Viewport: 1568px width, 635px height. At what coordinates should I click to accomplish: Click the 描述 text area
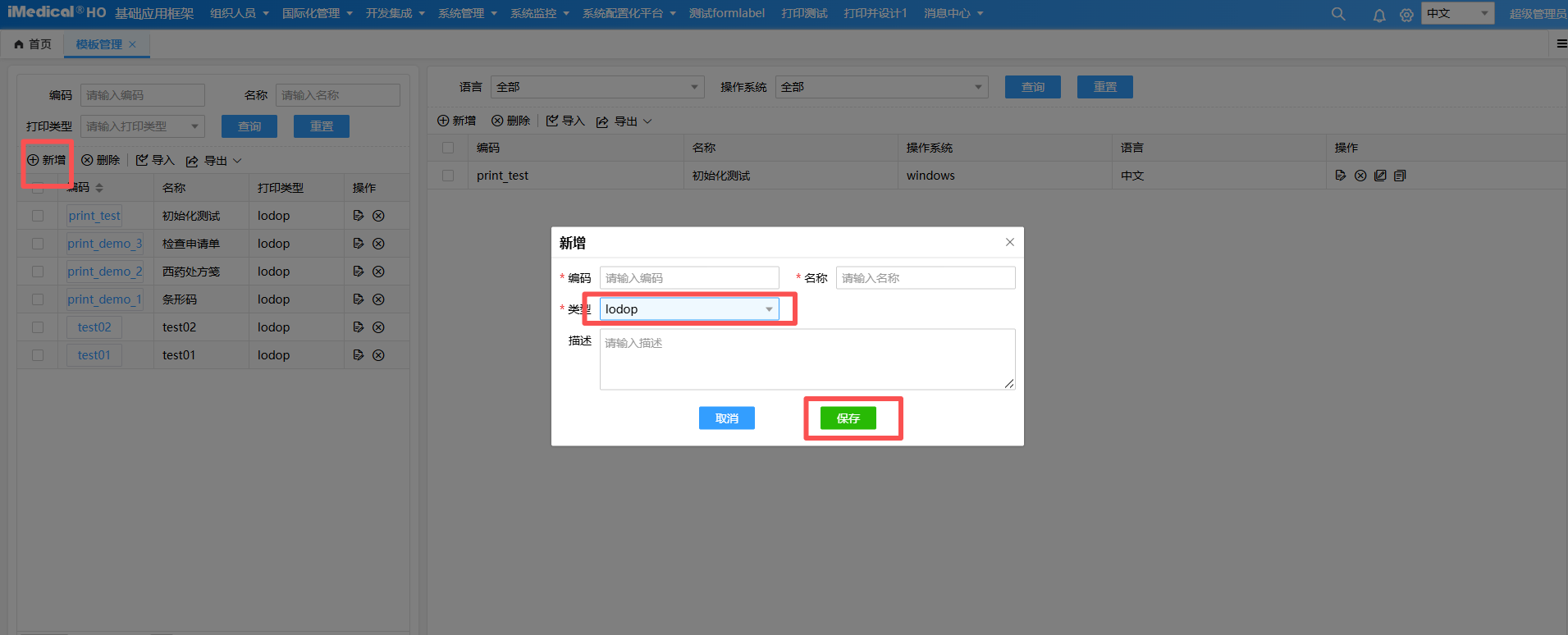pyautogui.click(x=807, y=359)
